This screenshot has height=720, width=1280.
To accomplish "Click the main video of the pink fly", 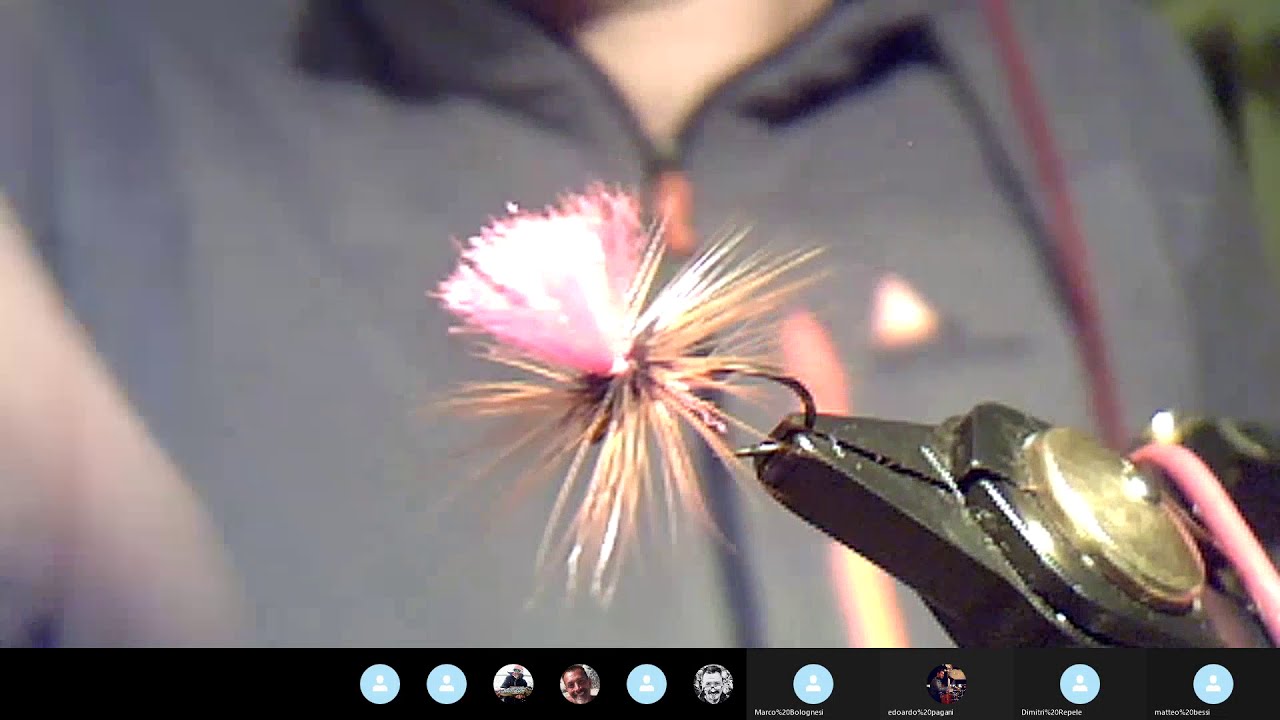I will pyautogui.click(x=640, y=324).
